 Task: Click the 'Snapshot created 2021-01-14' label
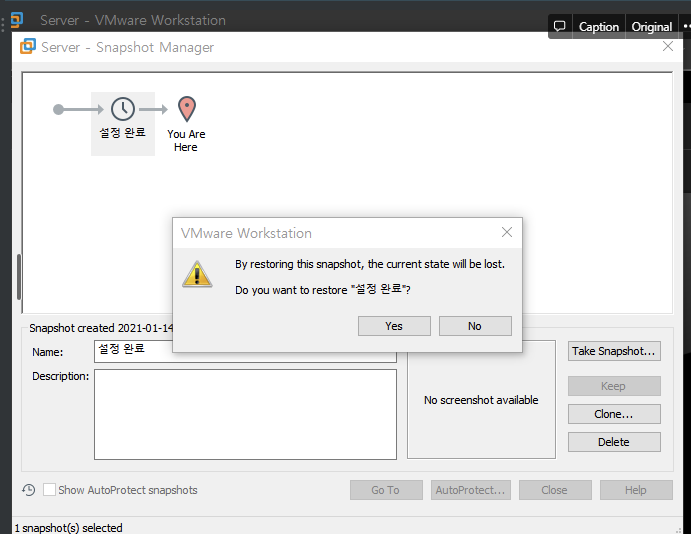click(x=101, y=328)
